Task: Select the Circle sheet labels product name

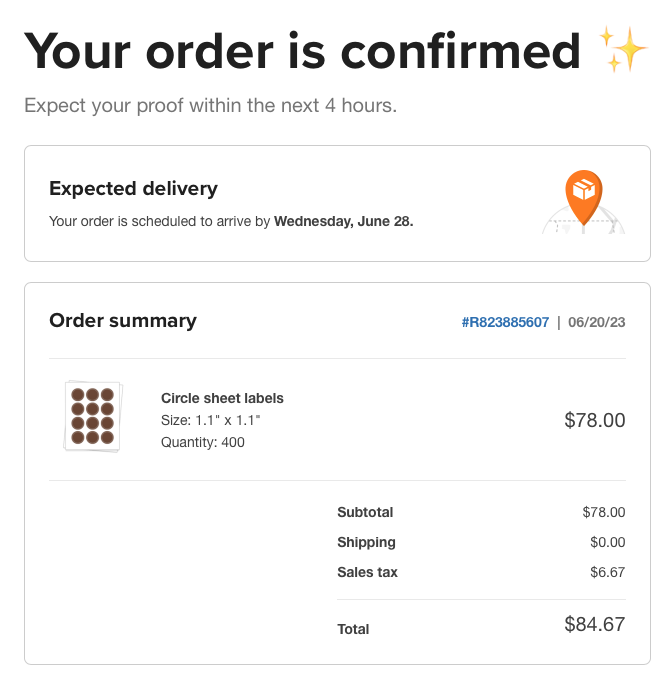Action: pyautogui.click(x=222, y=398)
